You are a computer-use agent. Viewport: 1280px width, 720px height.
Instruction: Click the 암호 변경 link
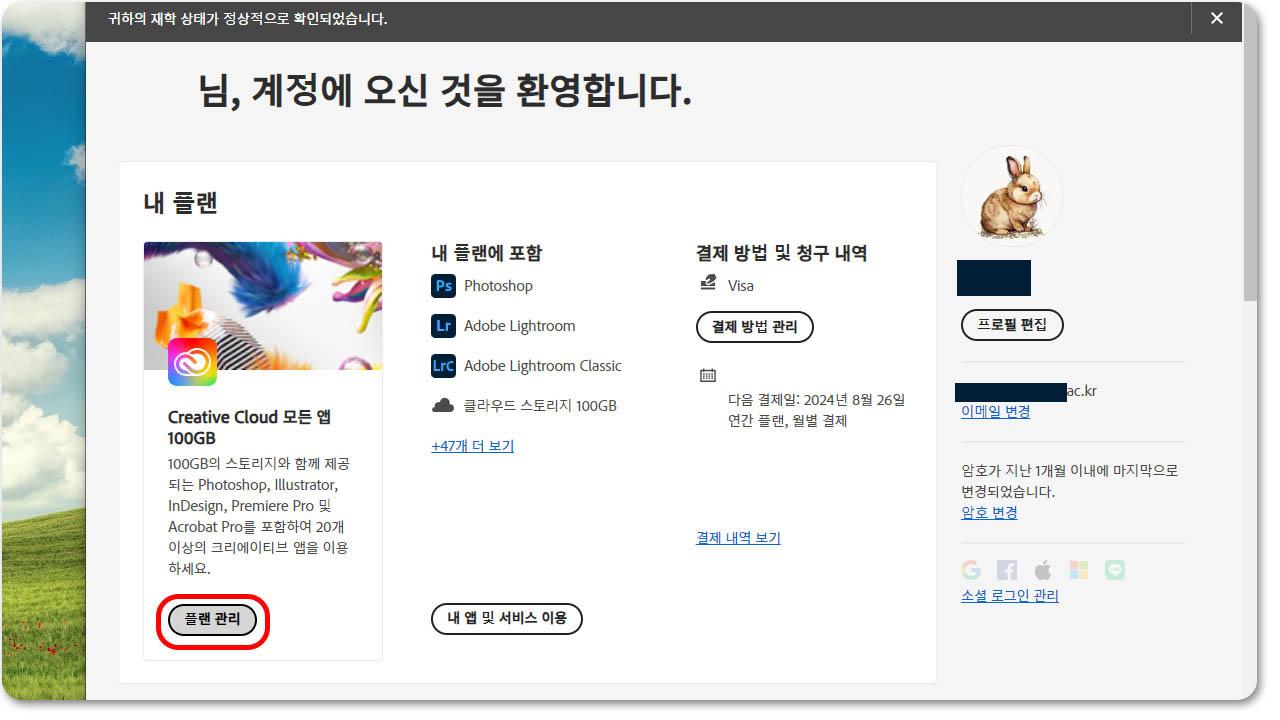989,513
